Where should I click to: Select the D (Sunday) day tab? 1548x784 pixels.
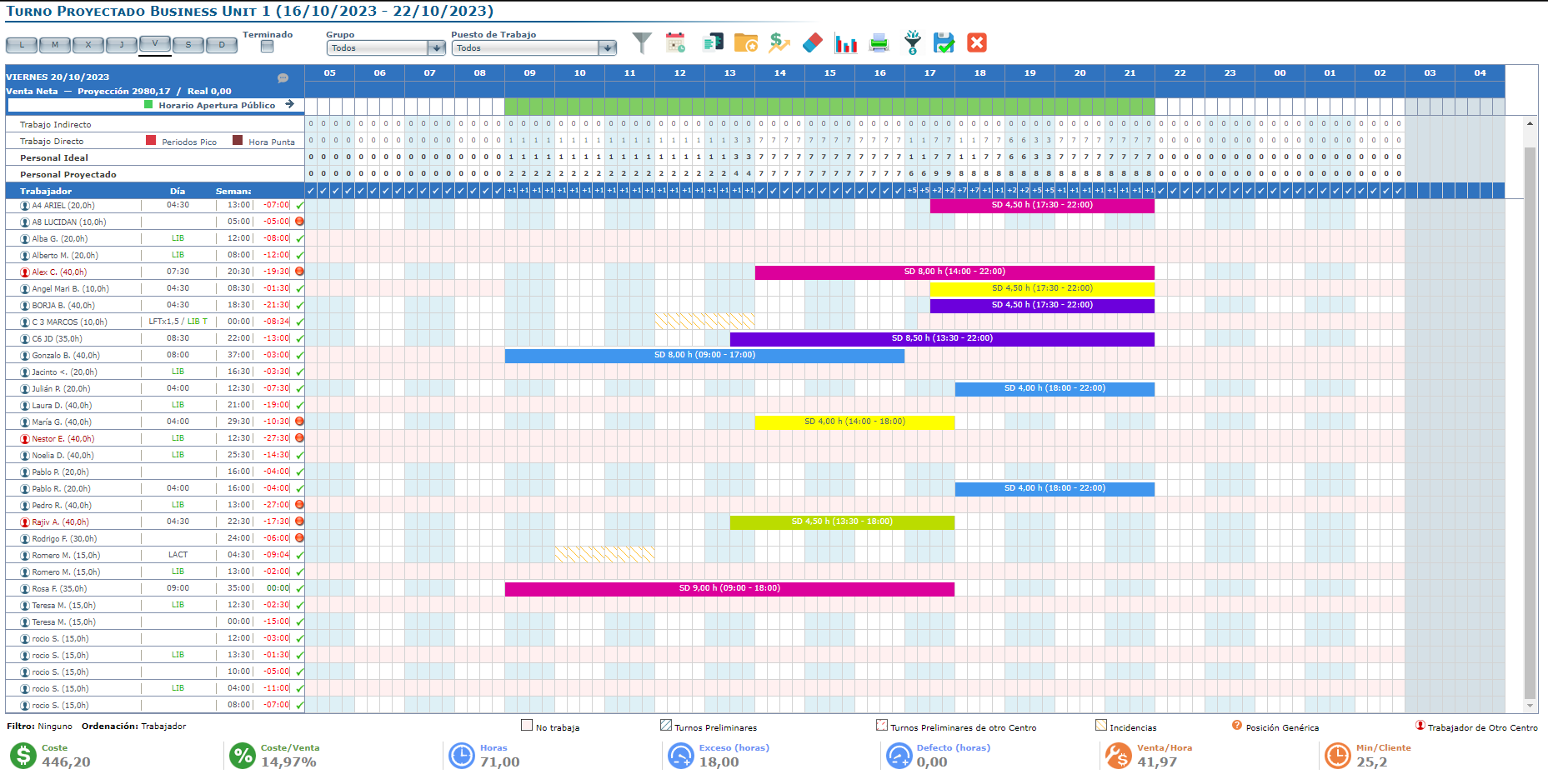click(x=222, y=45)
